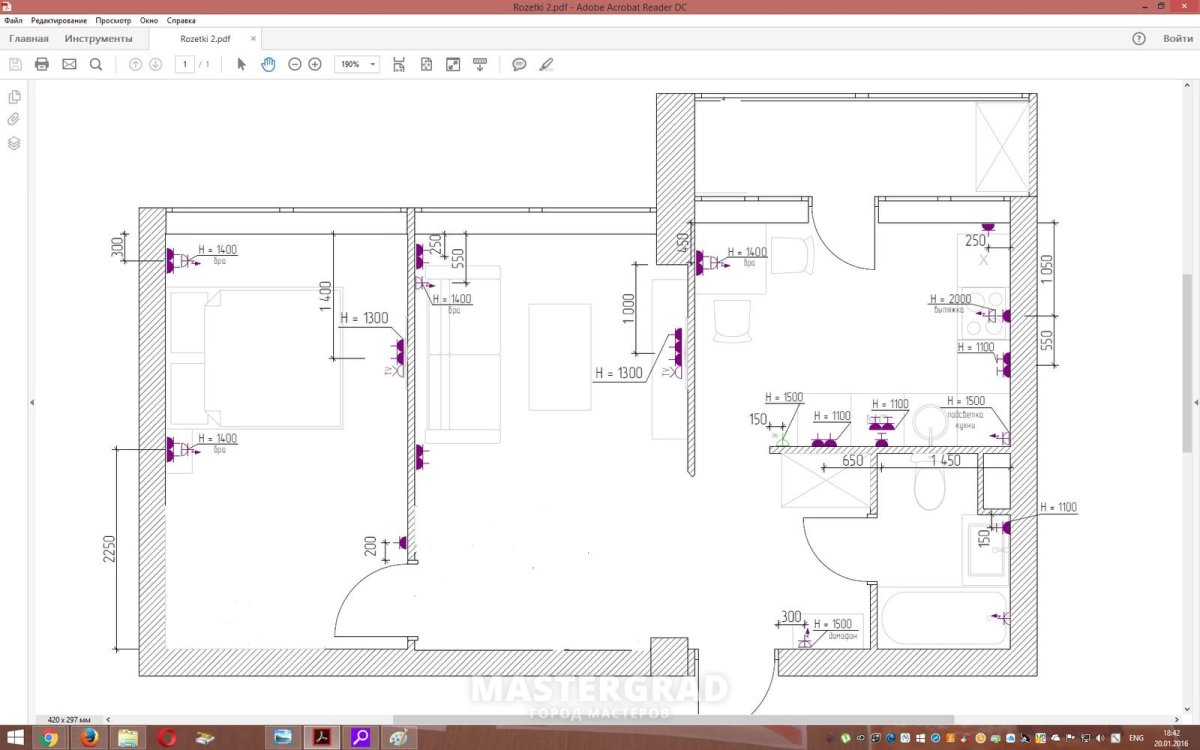This screenshot has width=1200, height=750.
Task: Open the search magnifier tool
Action: [x=96, y=64]
